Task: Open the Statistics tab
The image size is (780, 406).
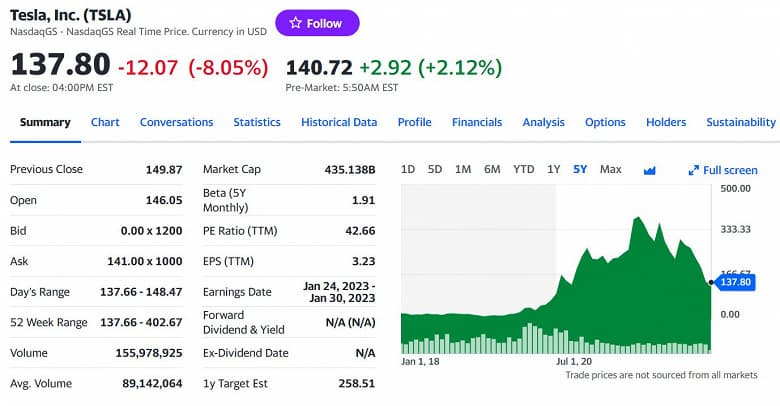Action: (257, 122)
